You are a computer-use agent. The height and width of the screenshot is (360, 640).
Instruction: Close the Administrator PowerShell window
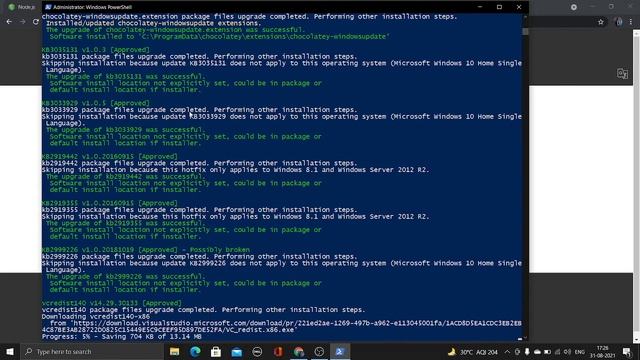pos(519,7)
